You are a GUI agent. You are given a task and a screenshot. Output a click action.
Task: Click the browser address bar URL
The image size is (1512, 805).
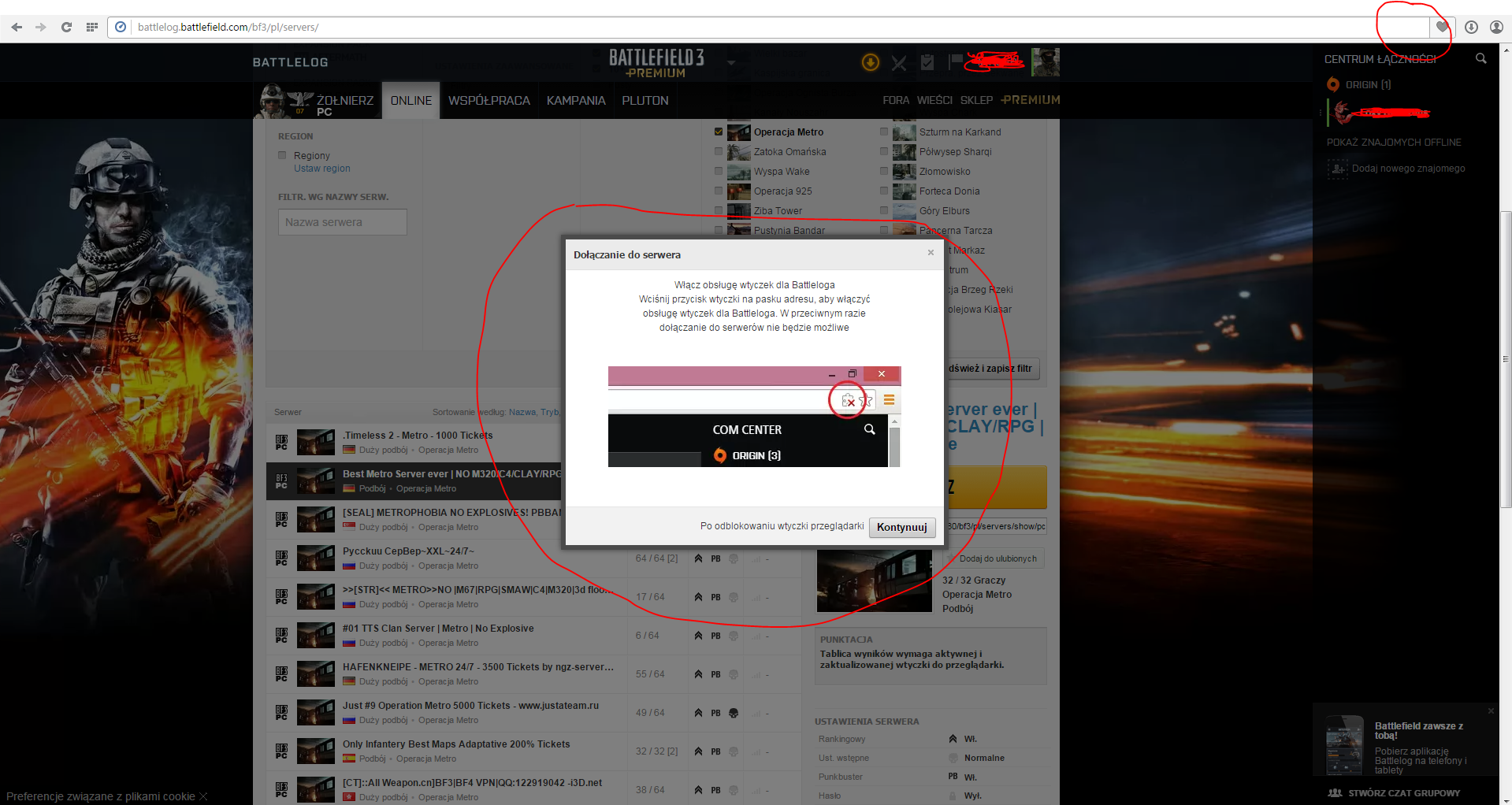228,27
